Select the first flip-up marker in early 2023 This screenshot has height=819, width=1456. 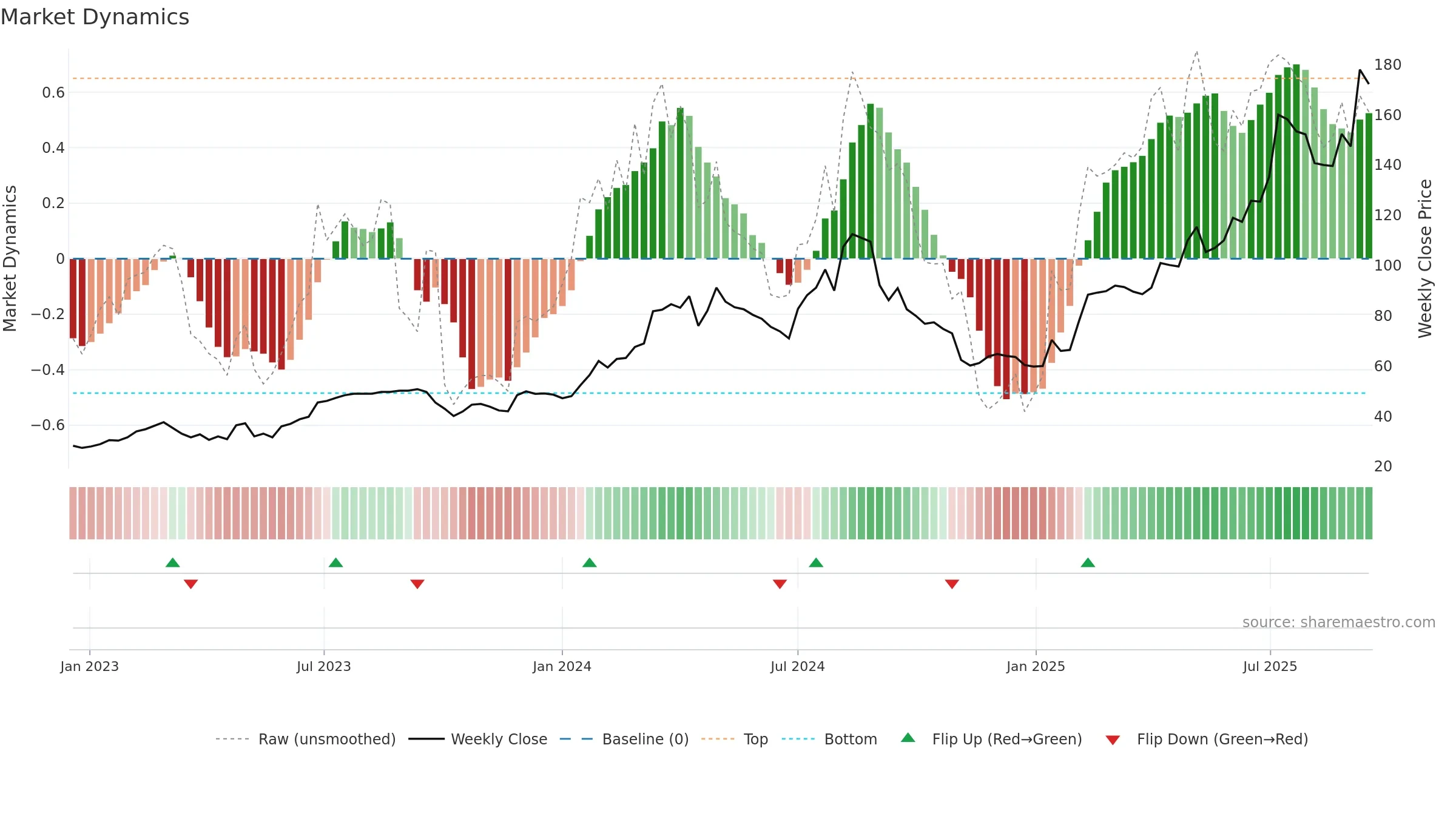(173, 562)
